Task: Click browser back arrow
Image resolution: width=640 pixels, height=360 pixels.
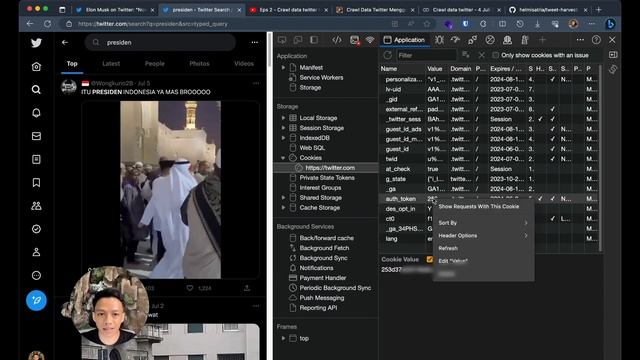Action: pyautogui.click(x=30, y=24)
